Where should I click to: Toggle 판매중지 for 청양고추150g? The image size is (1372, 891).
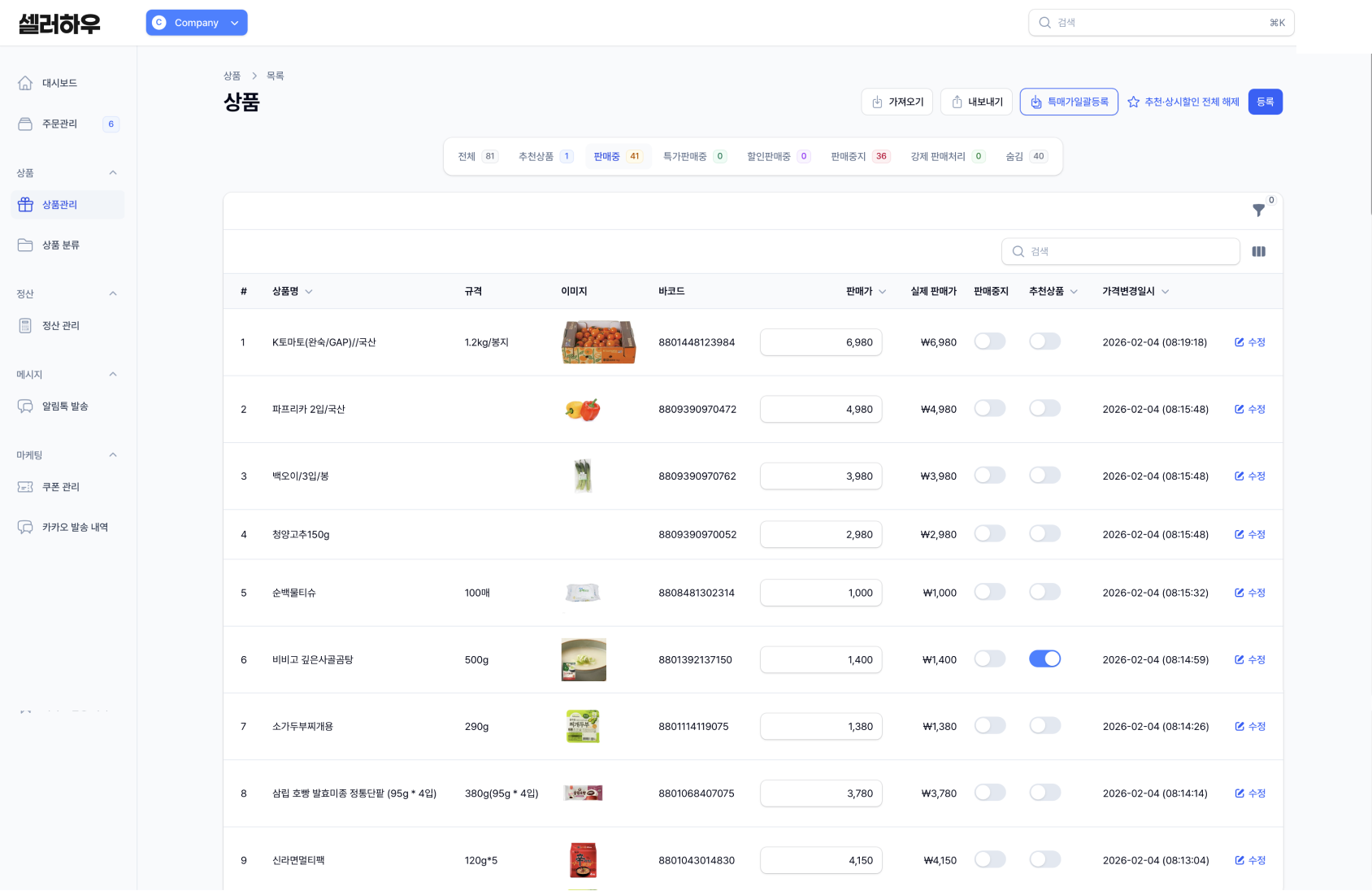click(x=990, y=533)
